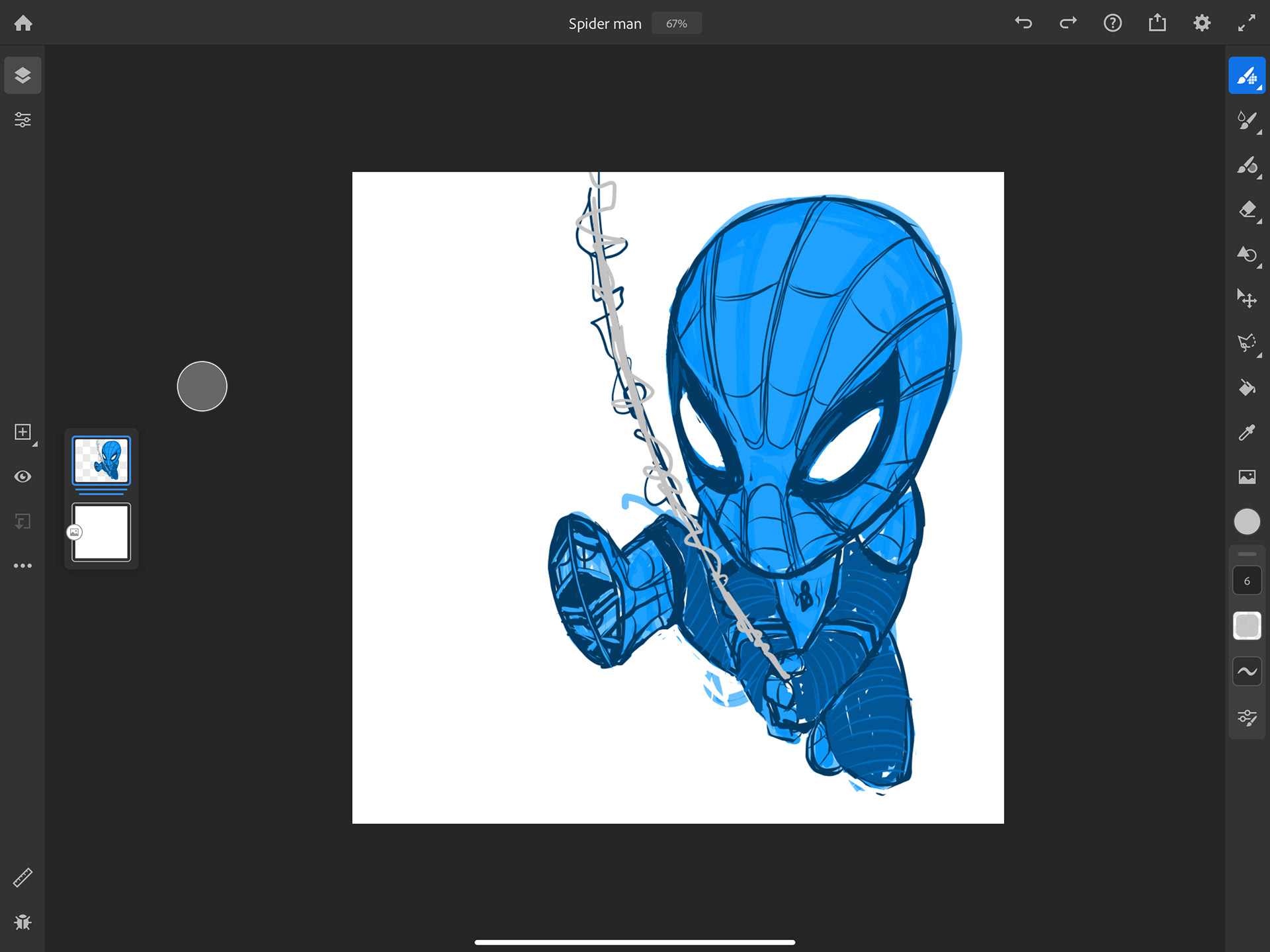This screenshot has width=1270, height=952.
Task: Place an image with Photo icon
Action: [x=1246, y=477]
